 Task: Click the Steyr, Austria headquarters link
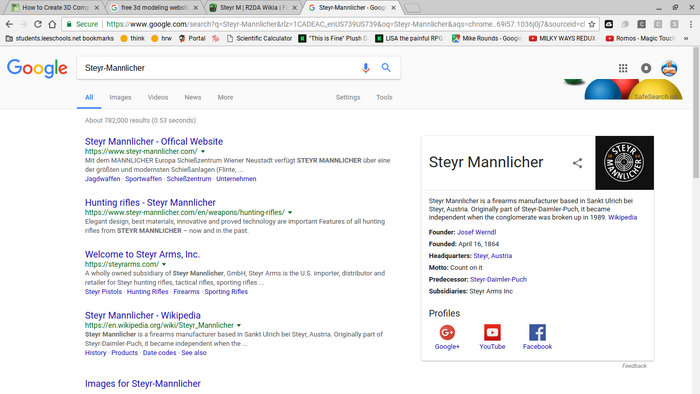(492, 256)
